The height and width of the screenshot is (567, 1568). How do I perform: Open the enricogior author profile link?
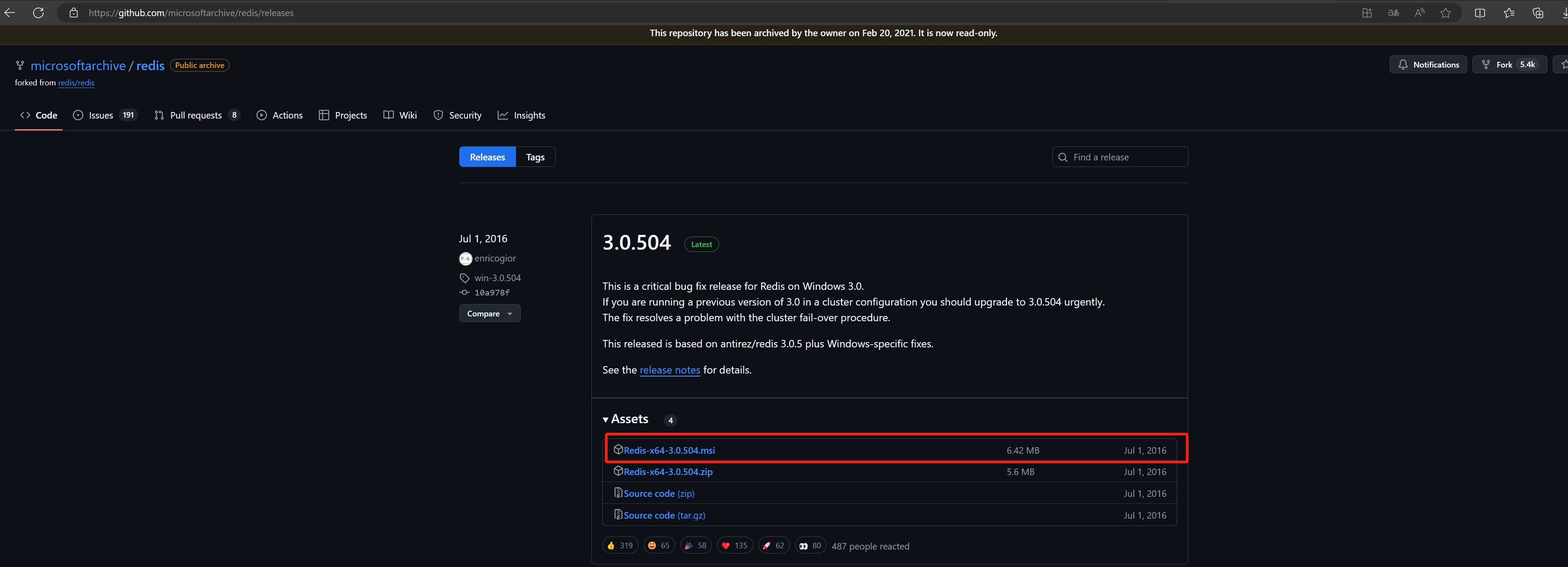(495, 258)
